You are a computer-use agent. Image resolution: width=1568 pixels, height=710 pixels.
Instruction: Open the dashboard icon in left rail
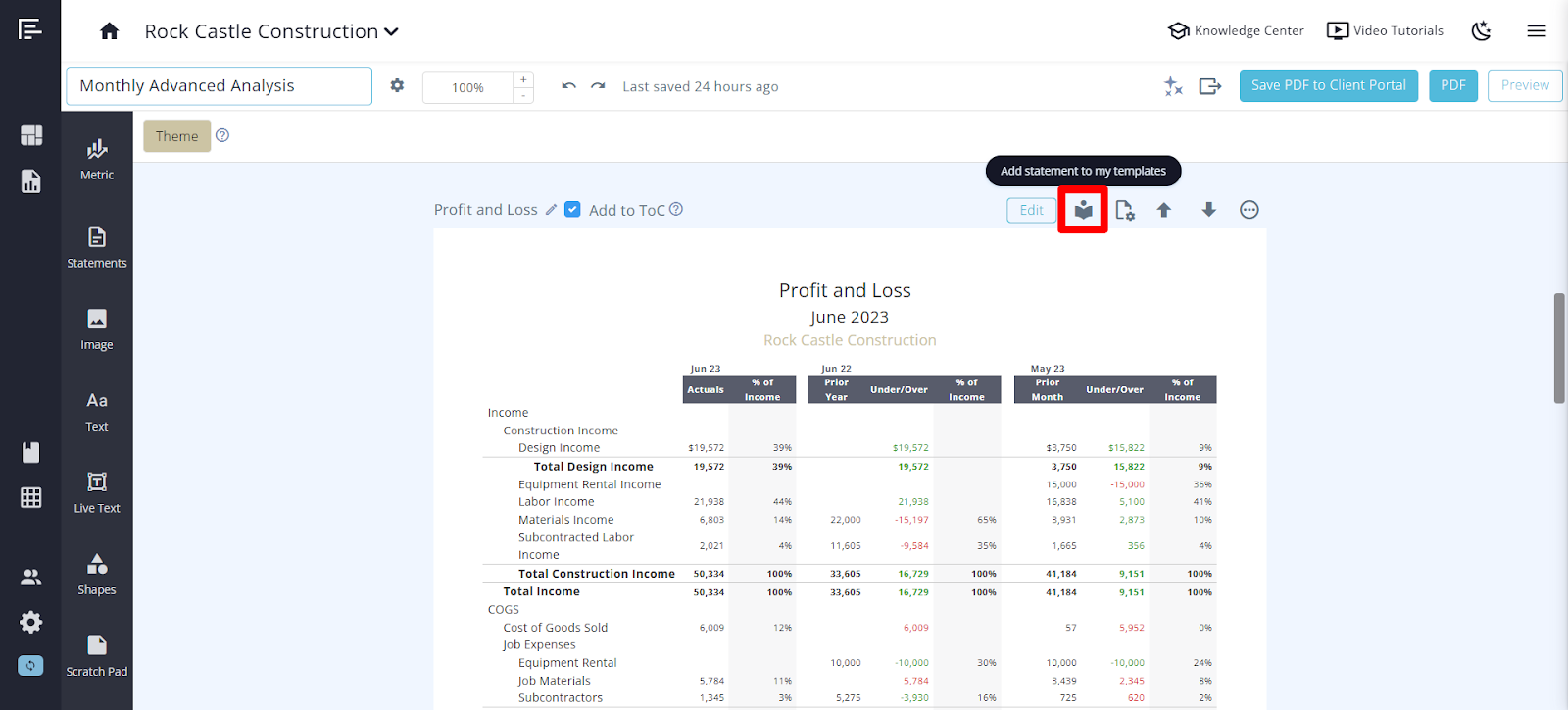click(31, 135)
